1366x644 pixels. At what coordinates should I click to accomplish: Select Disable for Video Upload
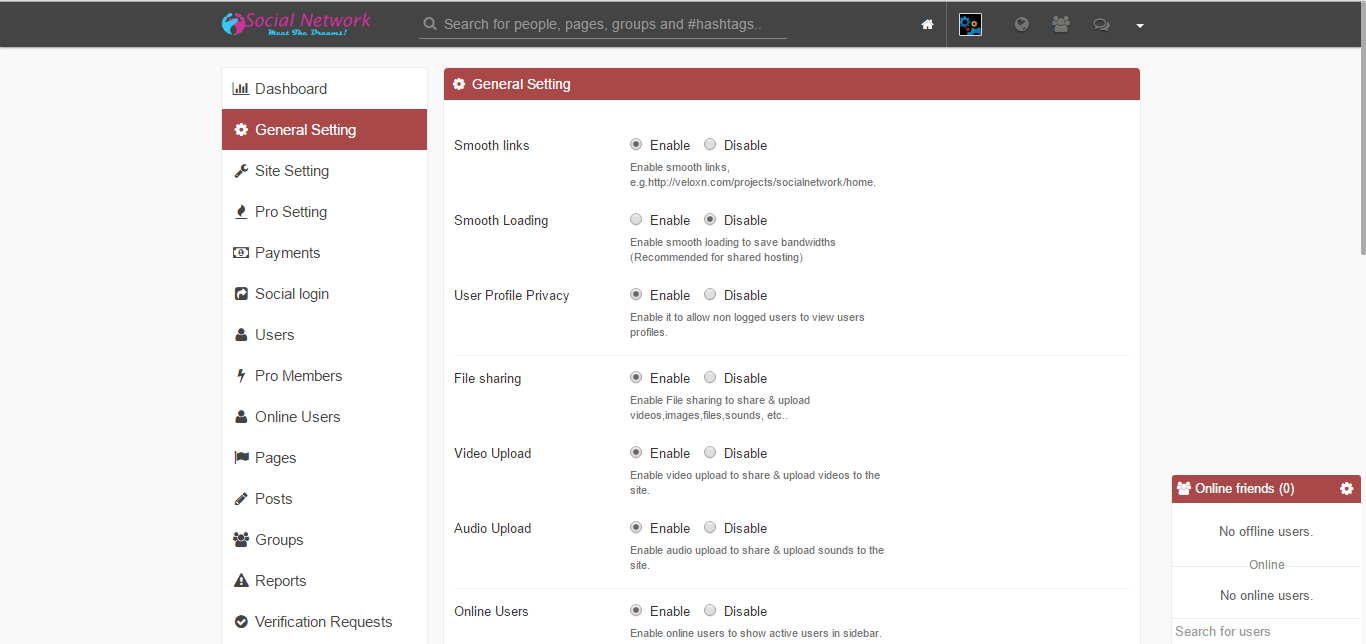point(710,453)
